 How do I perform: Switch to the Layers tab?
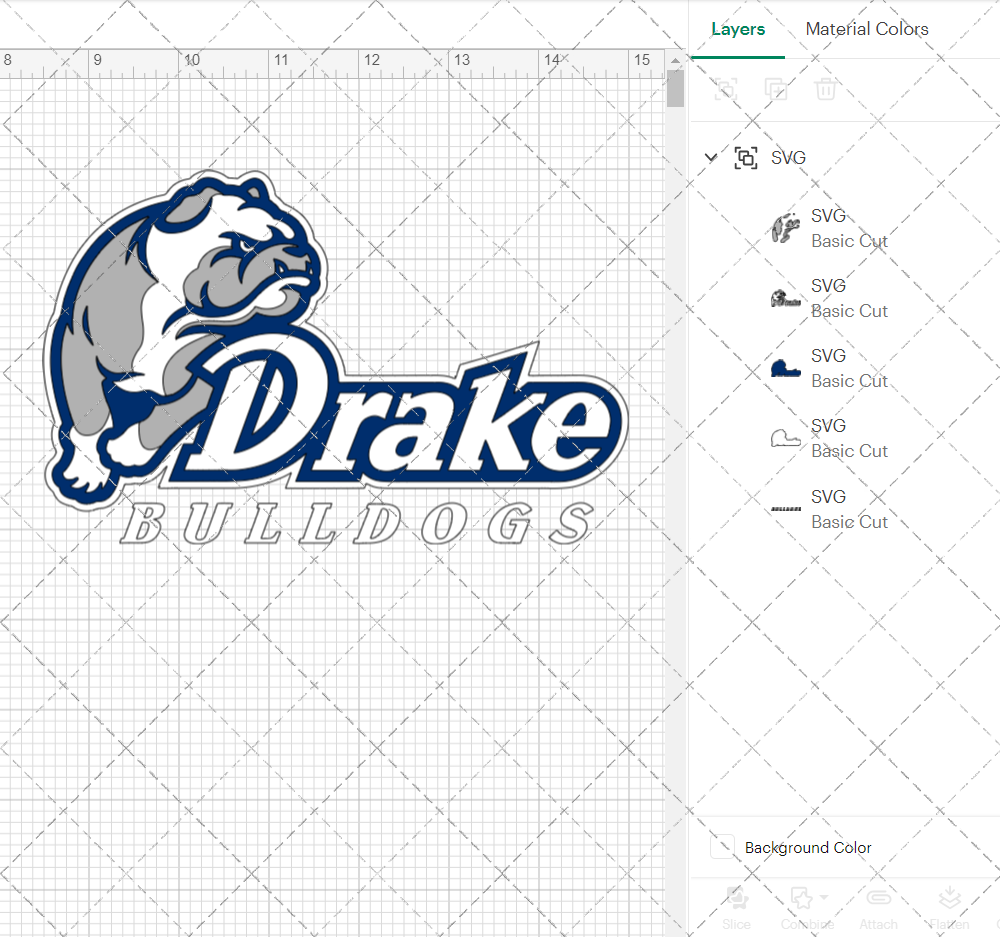(738, 29)
